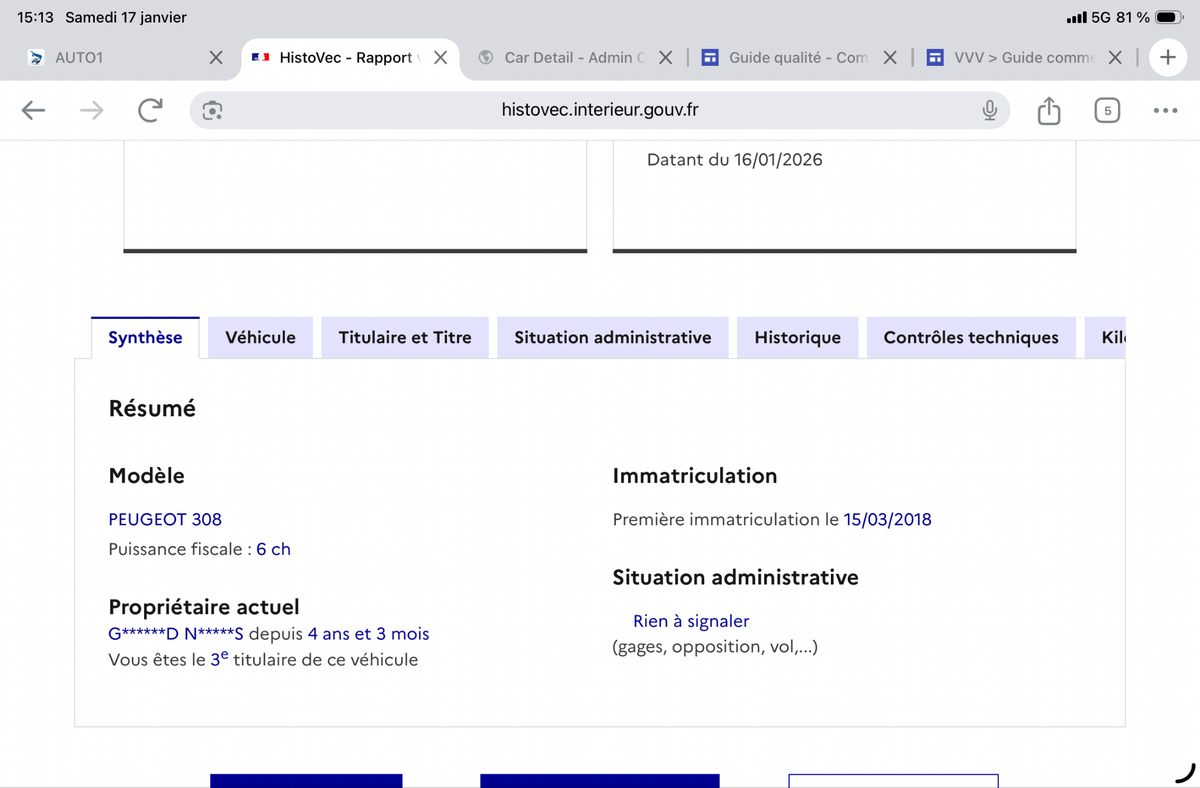Image resolution: width=1200 pixels, height=788 pixels.
Task: Close the Guide qualité tab
Action: (x=890, y=57)
